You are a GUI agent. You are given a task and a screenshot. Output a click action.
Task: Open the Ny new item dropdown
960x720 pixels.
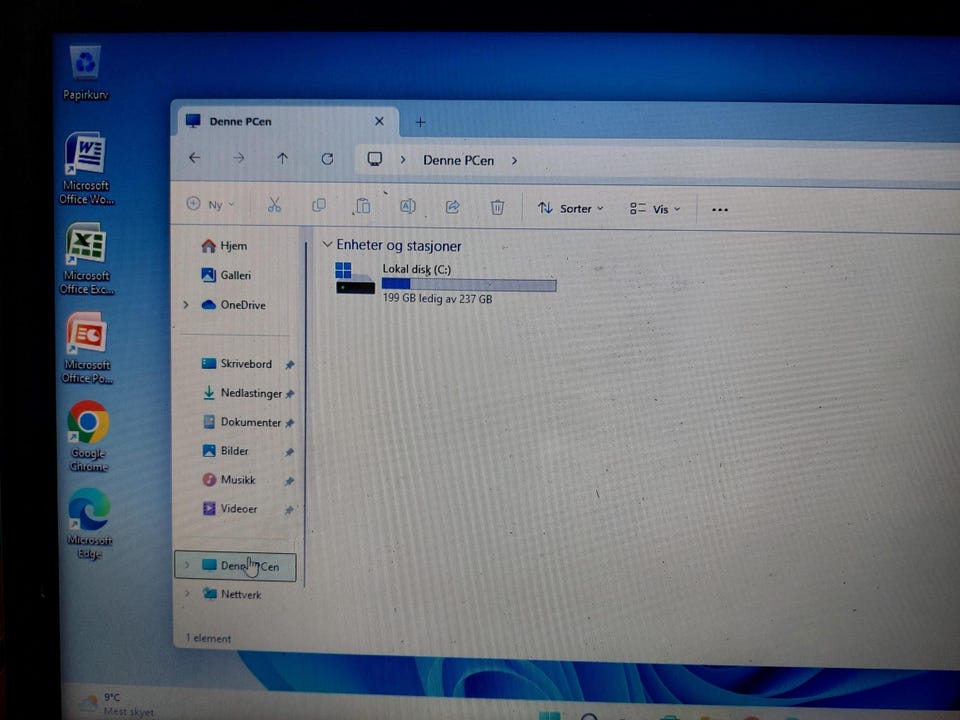(x=210, y=204)
